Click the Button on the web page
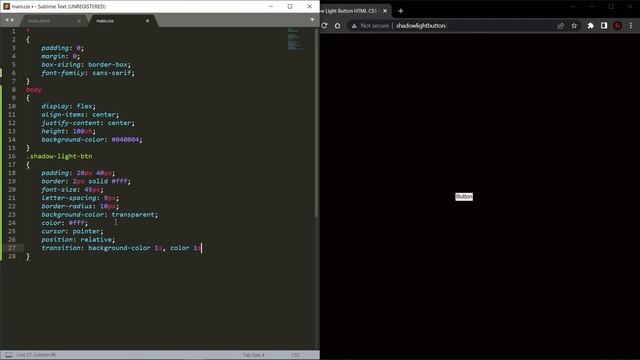640x360 pixels. click(x=464, y=197)
